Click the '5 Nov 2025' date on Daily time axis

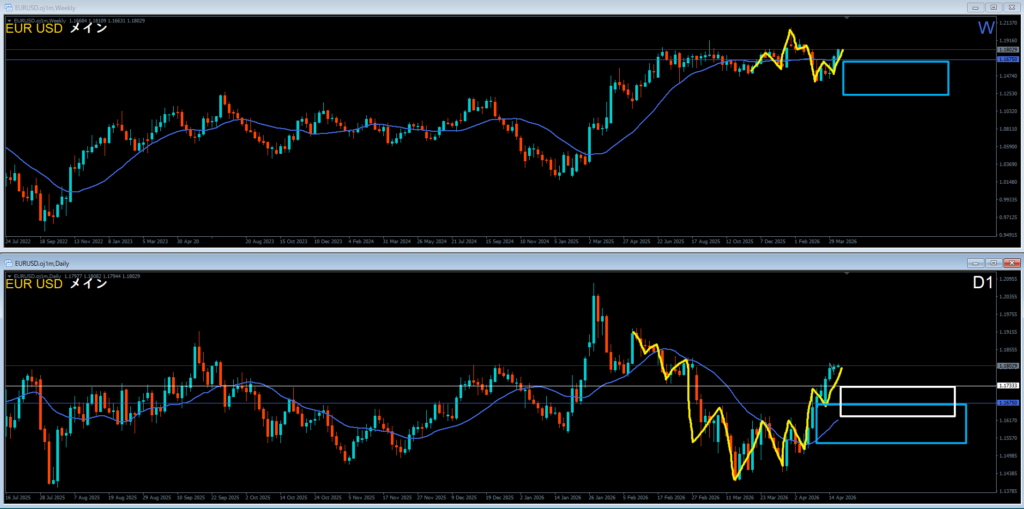361,497
